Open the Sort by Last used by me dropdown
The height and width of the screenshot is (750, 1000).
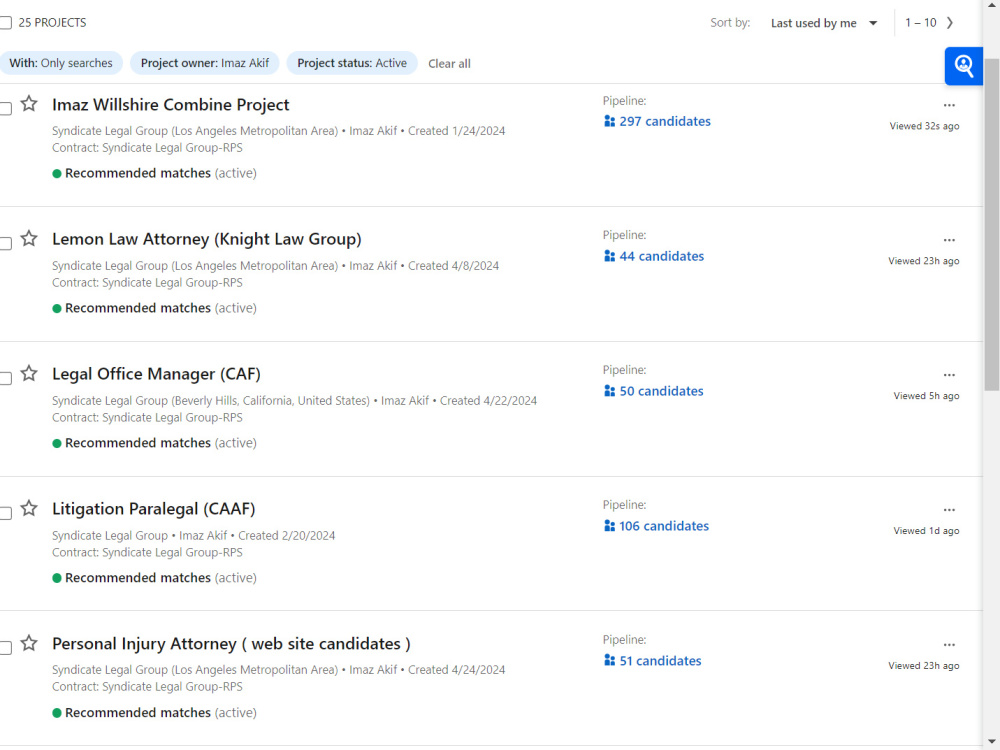click(824, 24)
